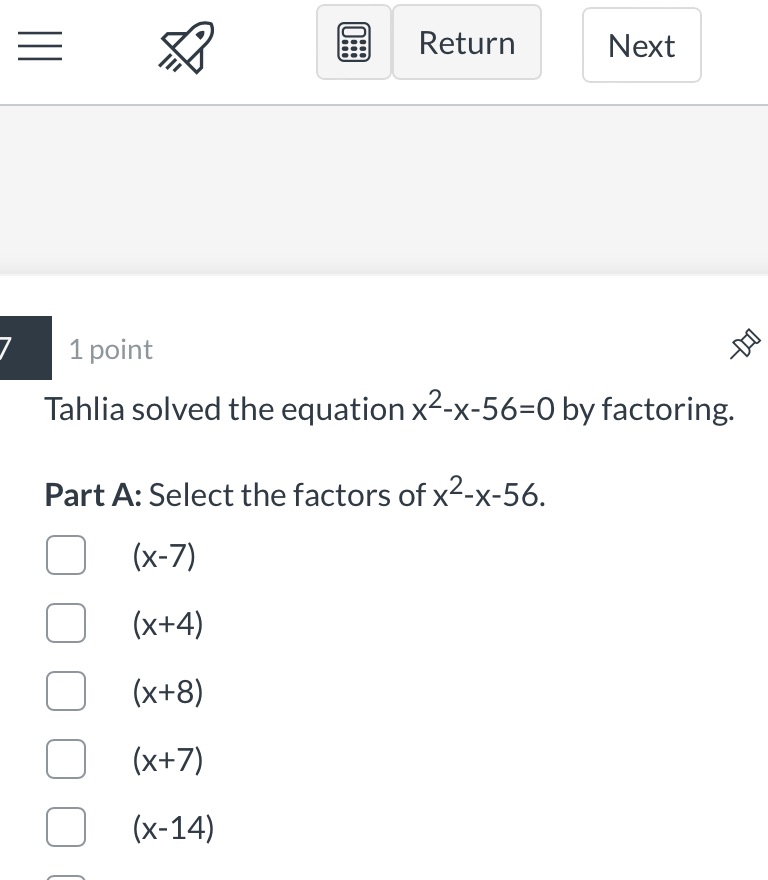
Task: Click the Return button
Action: (467, 42)
